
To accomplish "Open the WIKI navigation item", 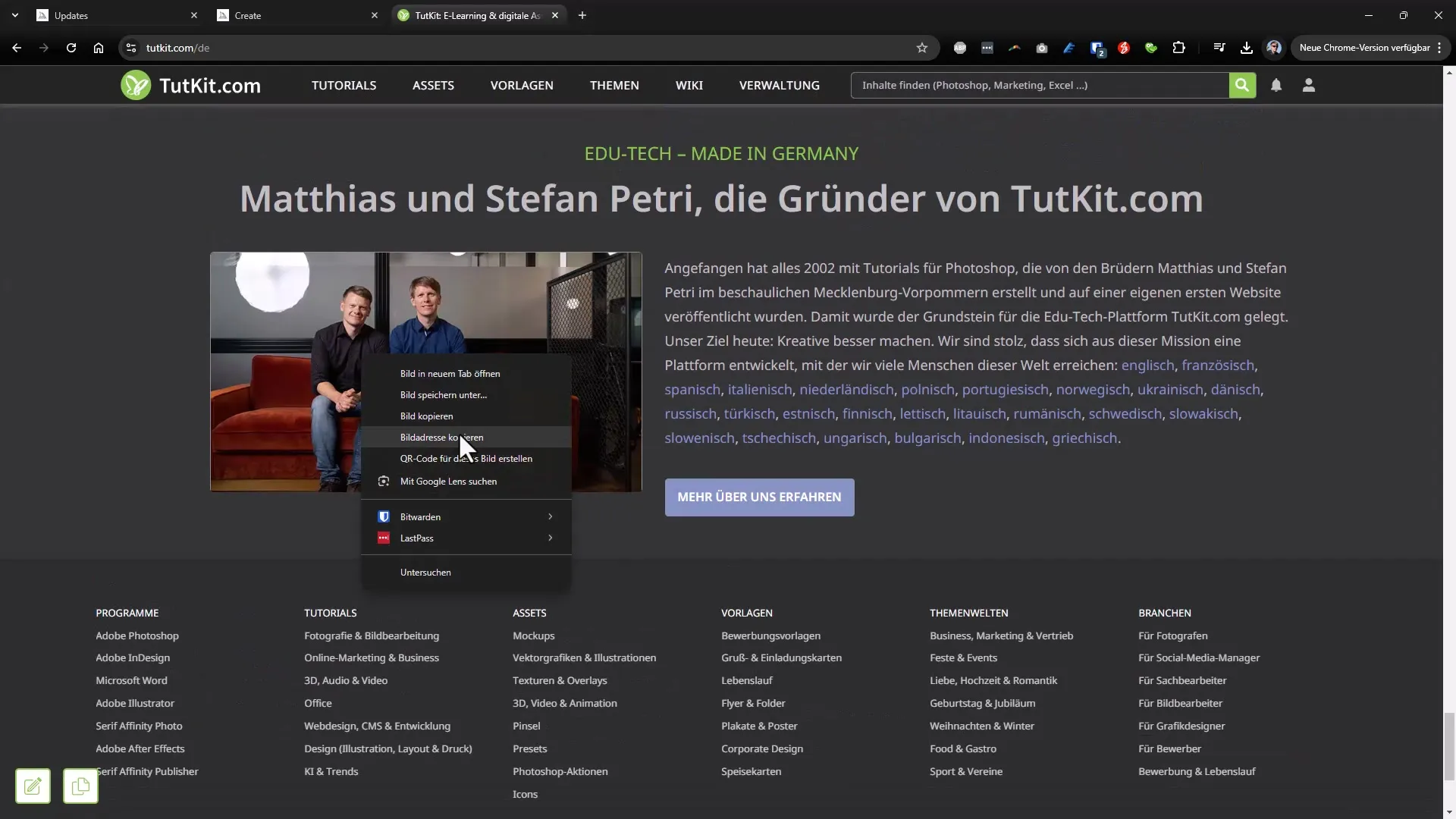I will (689, 85).
